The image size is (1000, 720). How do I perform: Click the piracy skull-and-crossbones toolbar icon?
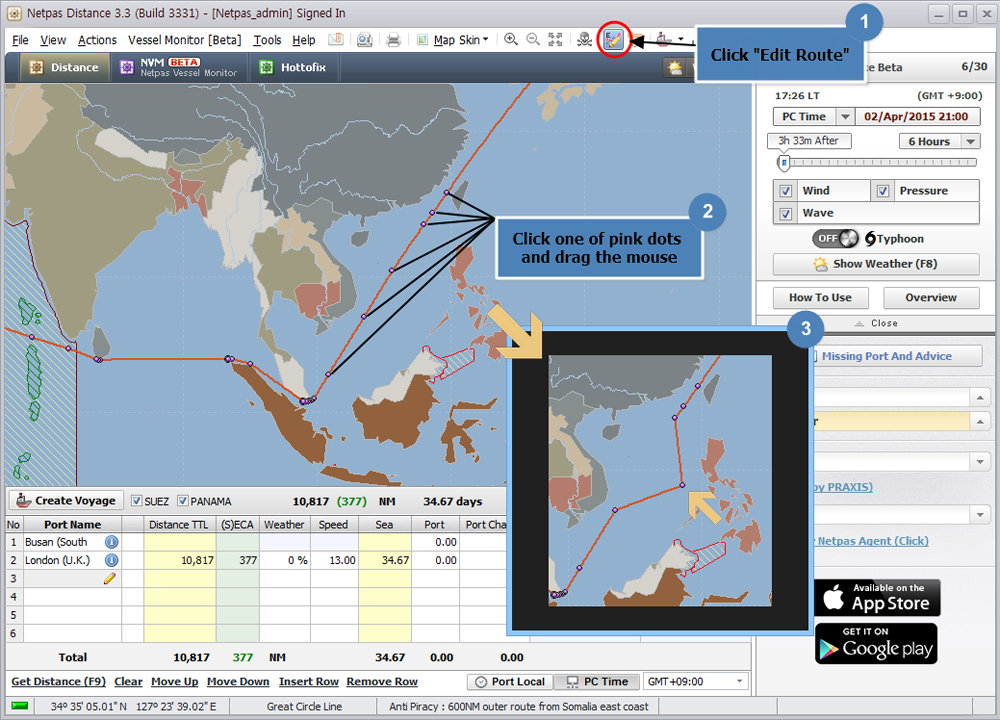tap(584, 40)
